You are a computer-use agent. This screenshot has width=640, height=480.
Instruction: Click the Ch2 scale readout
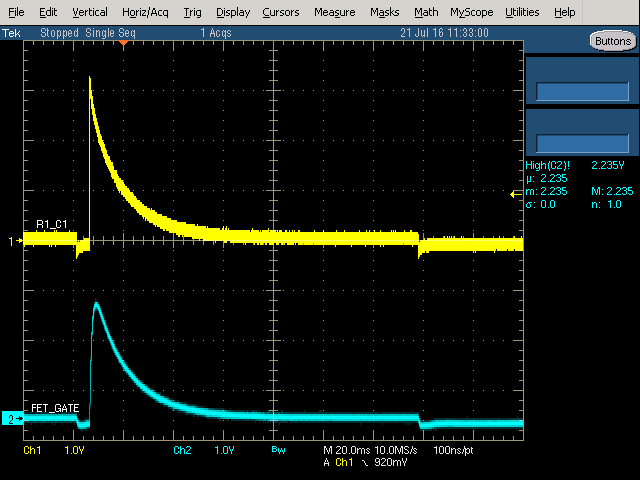[x=204, y=450]
